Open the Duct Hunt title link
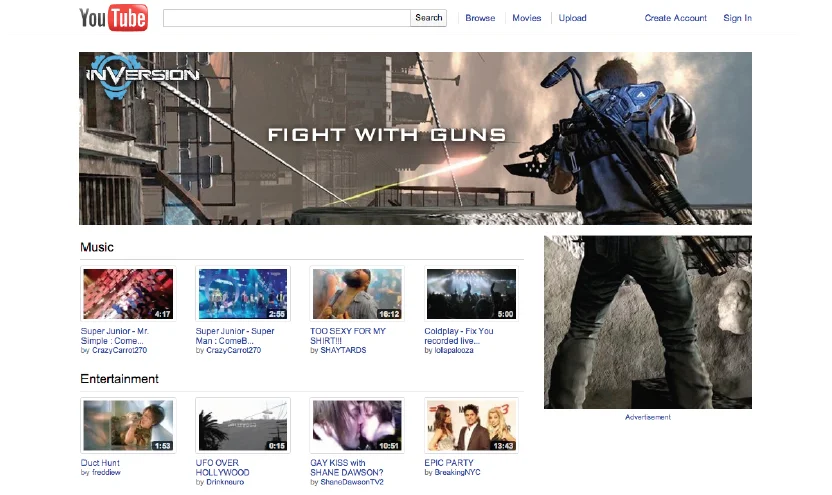 point(100,463)
